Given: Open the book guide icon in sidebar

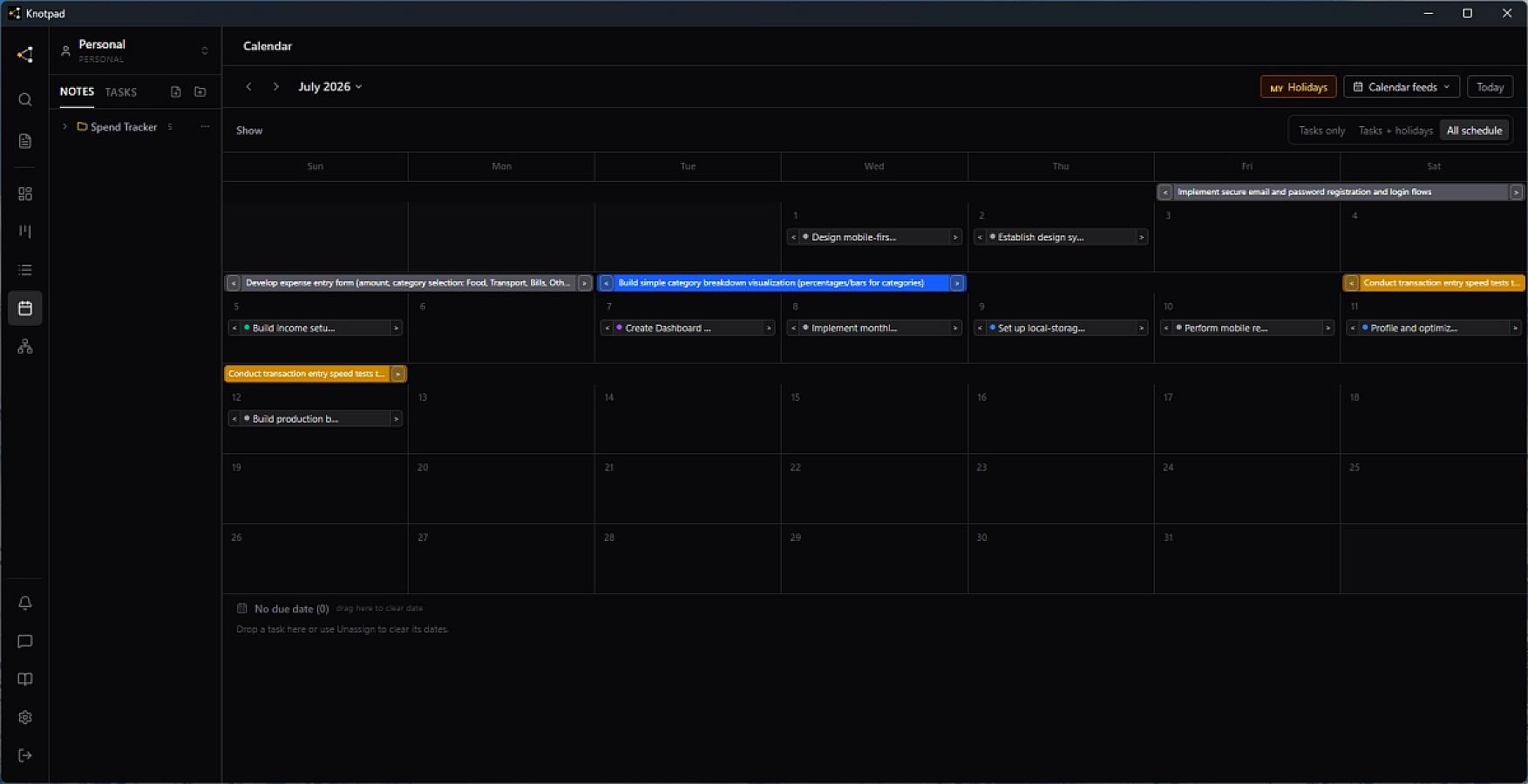Looking at the screenshot, I should (25, 679).
